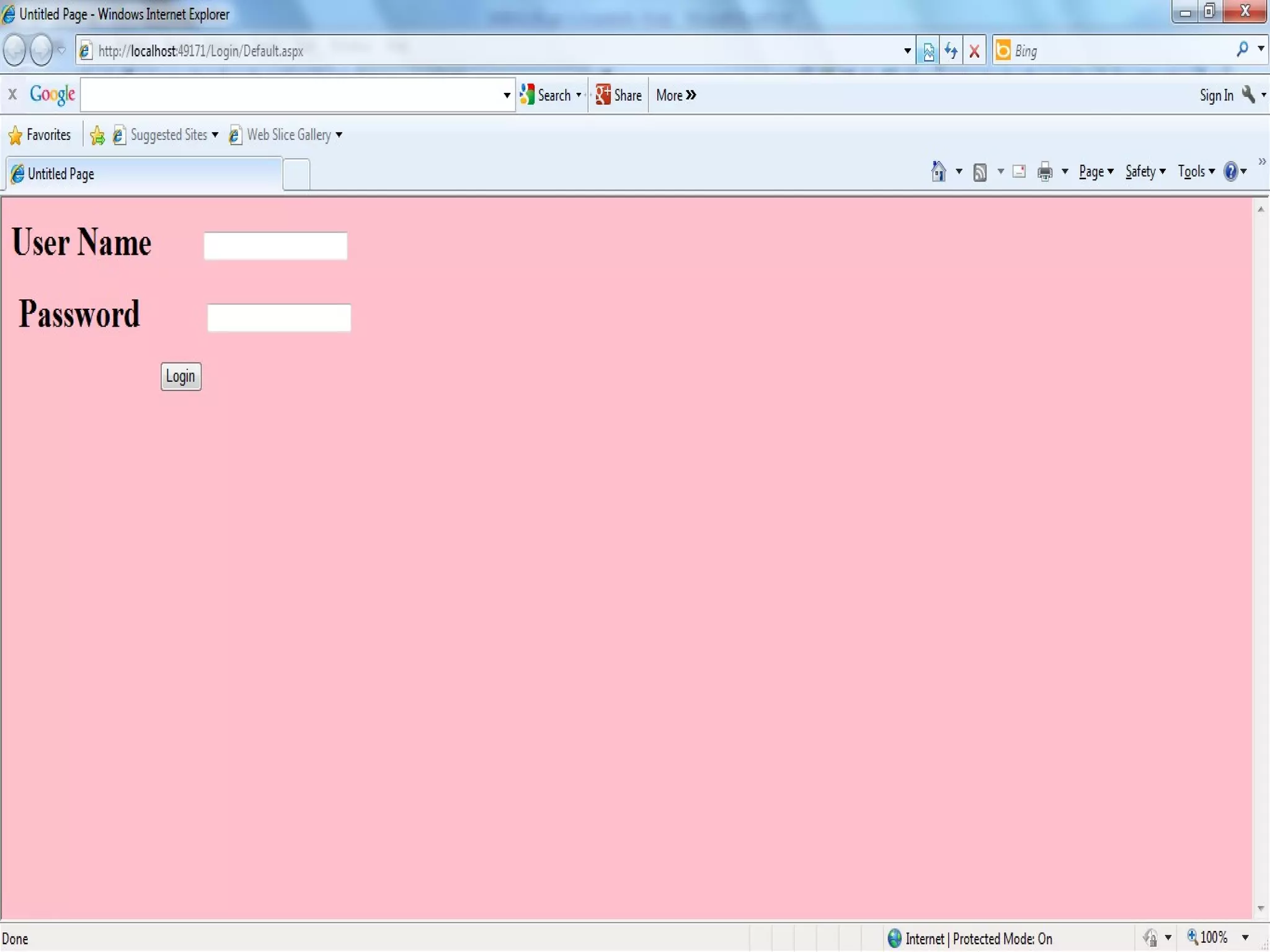Click the Home icon in command bar
The width and height of the screenshot is (1270, 952).
pyautogui.click(x=938, y=172)
